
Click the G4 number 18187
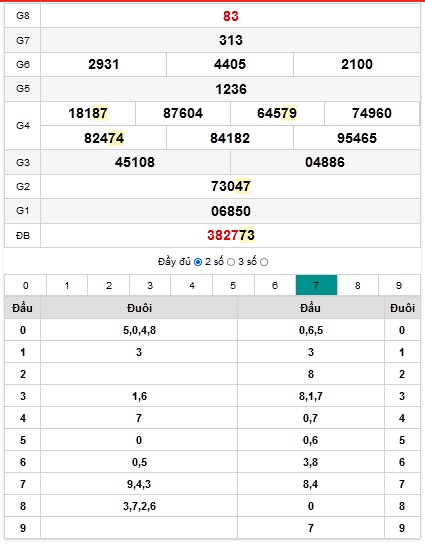tap(88, 113)
